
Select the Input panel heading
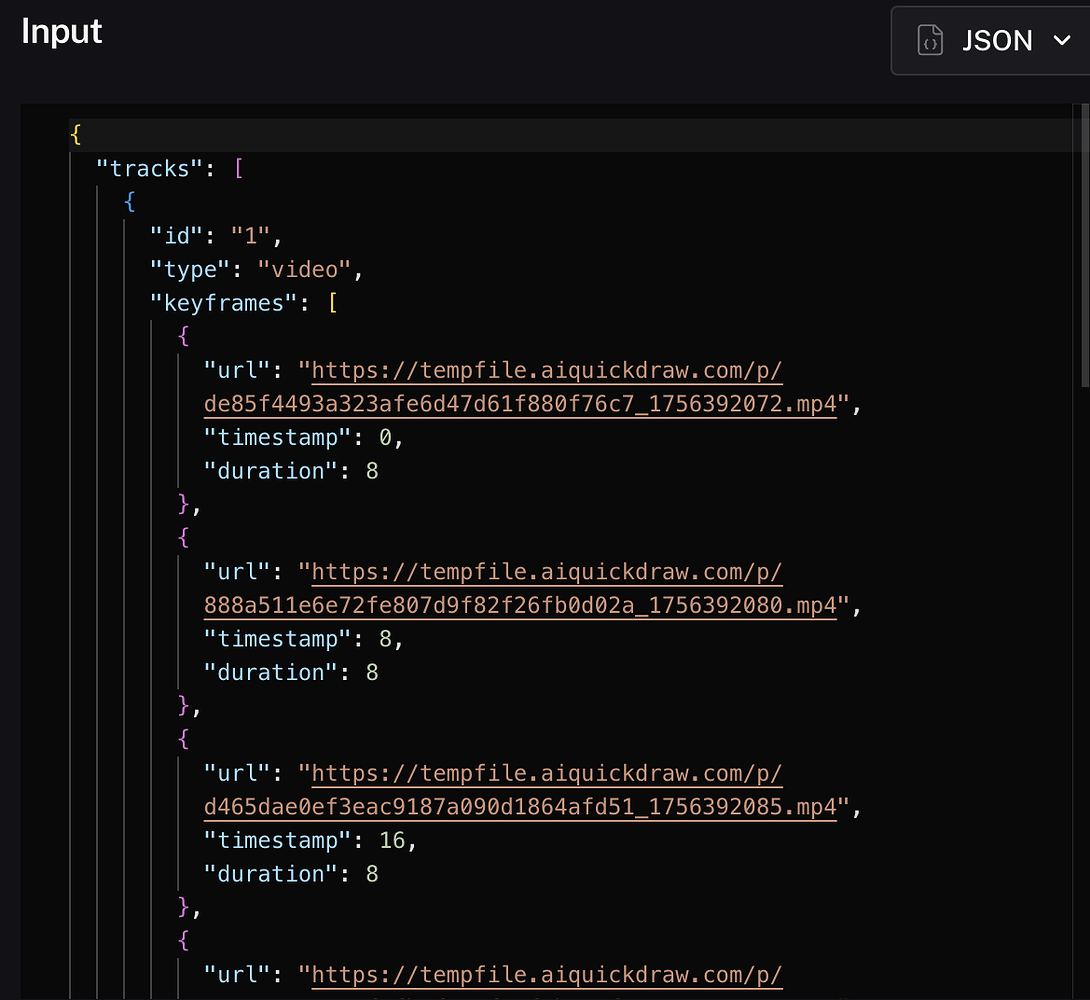[x=61, y=31]
